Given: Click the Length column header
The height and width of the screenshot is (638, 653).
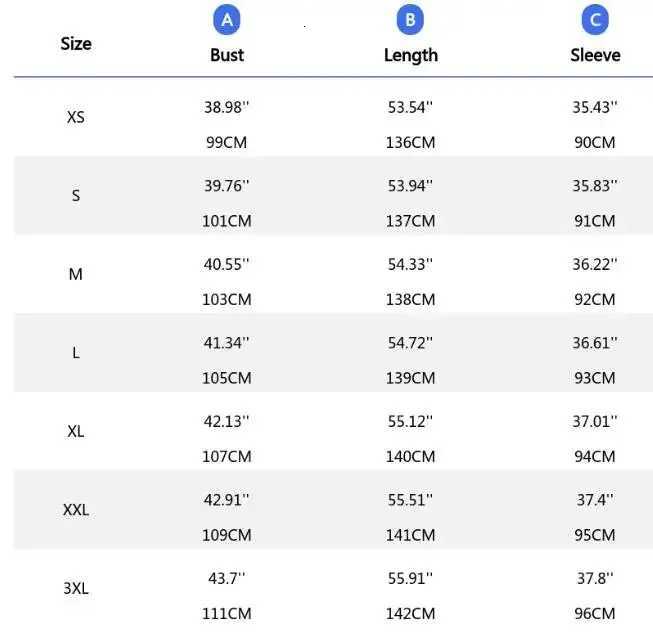Looking at the screenshot, I should tap(411, 55).
